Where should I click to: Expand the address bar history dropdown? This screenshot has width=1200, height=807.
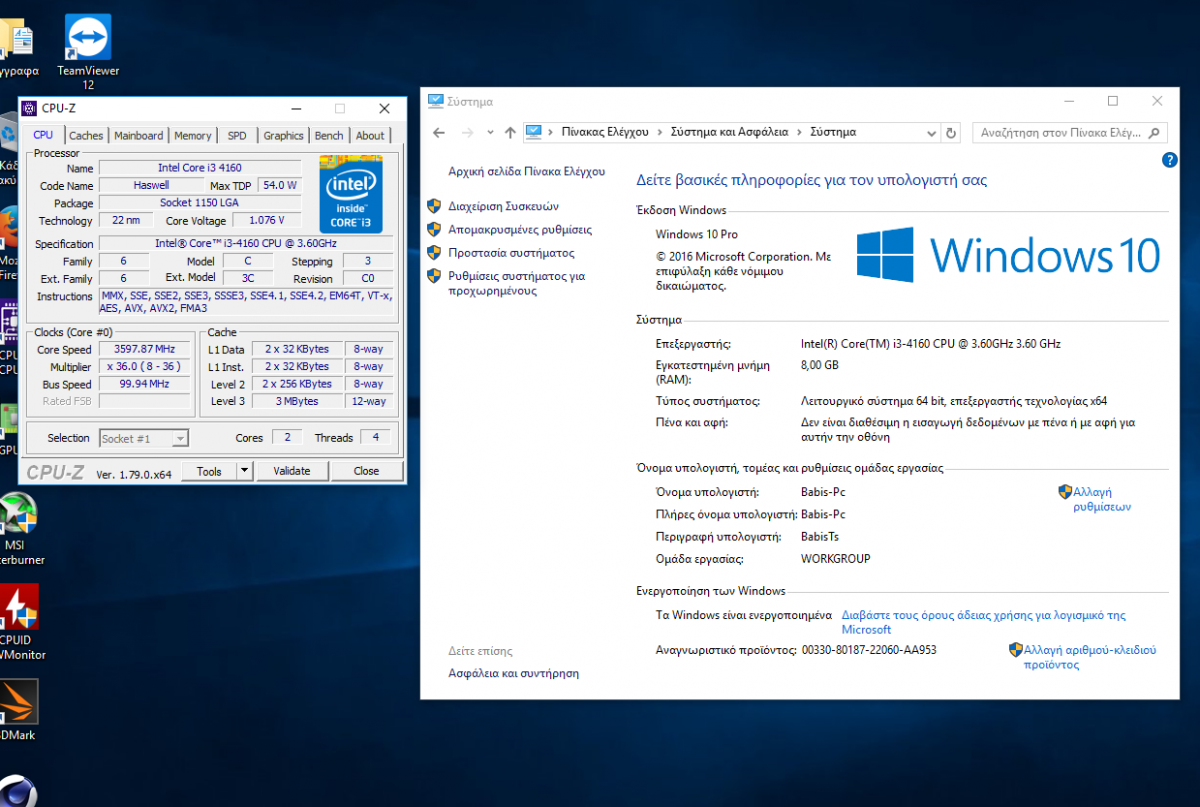[x=932, y=132]
